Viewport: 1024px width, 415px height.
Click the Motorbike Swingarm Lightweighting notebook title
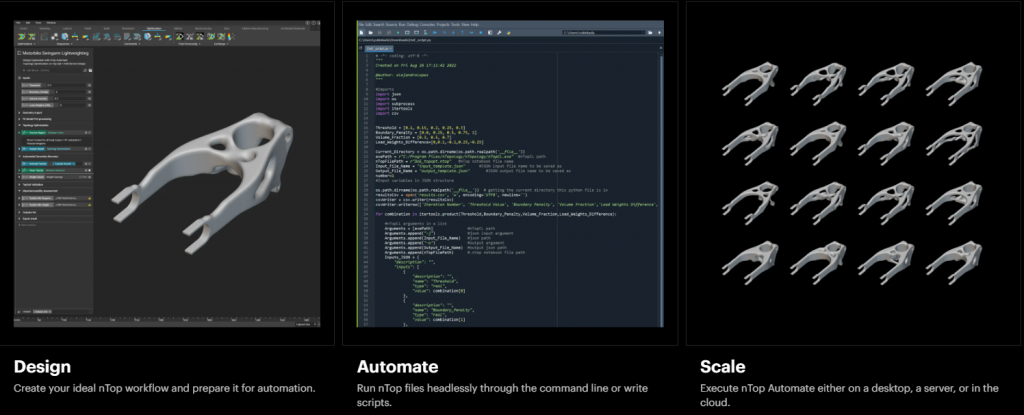click(x=56, y=53)
